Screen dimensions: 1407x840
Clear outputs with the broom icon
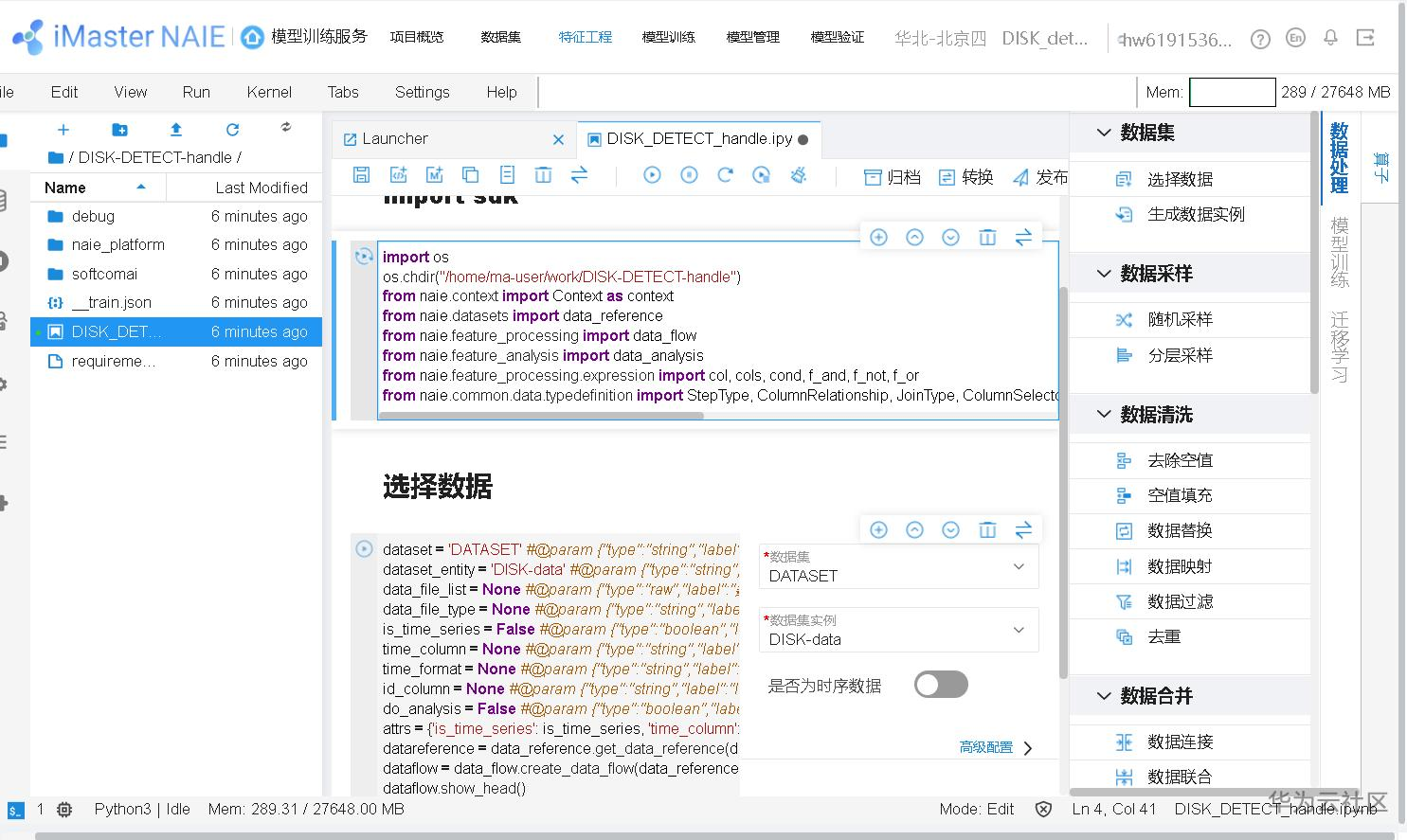[x=799, y=175]
